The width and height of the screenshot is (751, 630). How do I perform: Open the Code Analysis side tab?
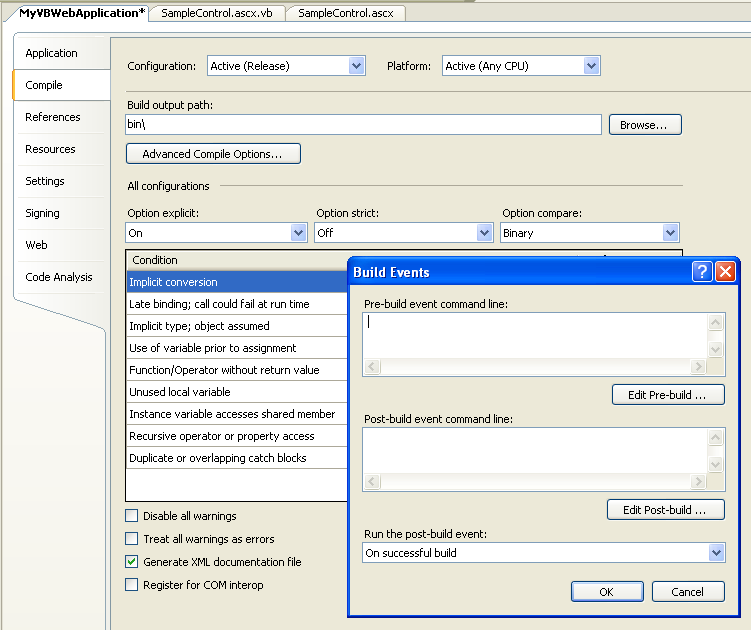pyautogui.click(x=59, y=277)
